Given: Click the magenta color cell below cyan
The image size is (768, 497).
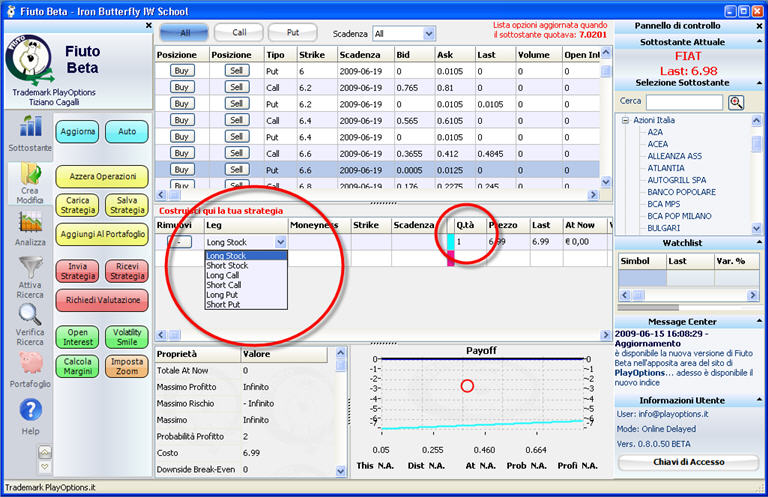Looking at the screenshot, I should 451,259.
